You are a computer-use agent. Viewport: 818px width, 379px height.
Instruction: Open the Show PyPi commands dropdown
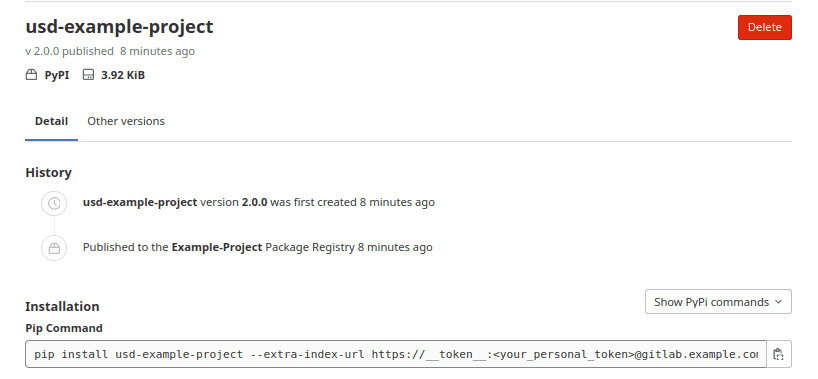tap(718, 302)
